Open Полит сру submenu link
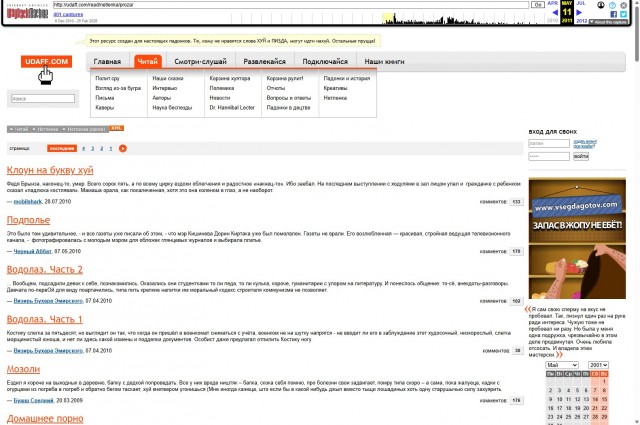640x425 pixels. click(x=107, y=78)
